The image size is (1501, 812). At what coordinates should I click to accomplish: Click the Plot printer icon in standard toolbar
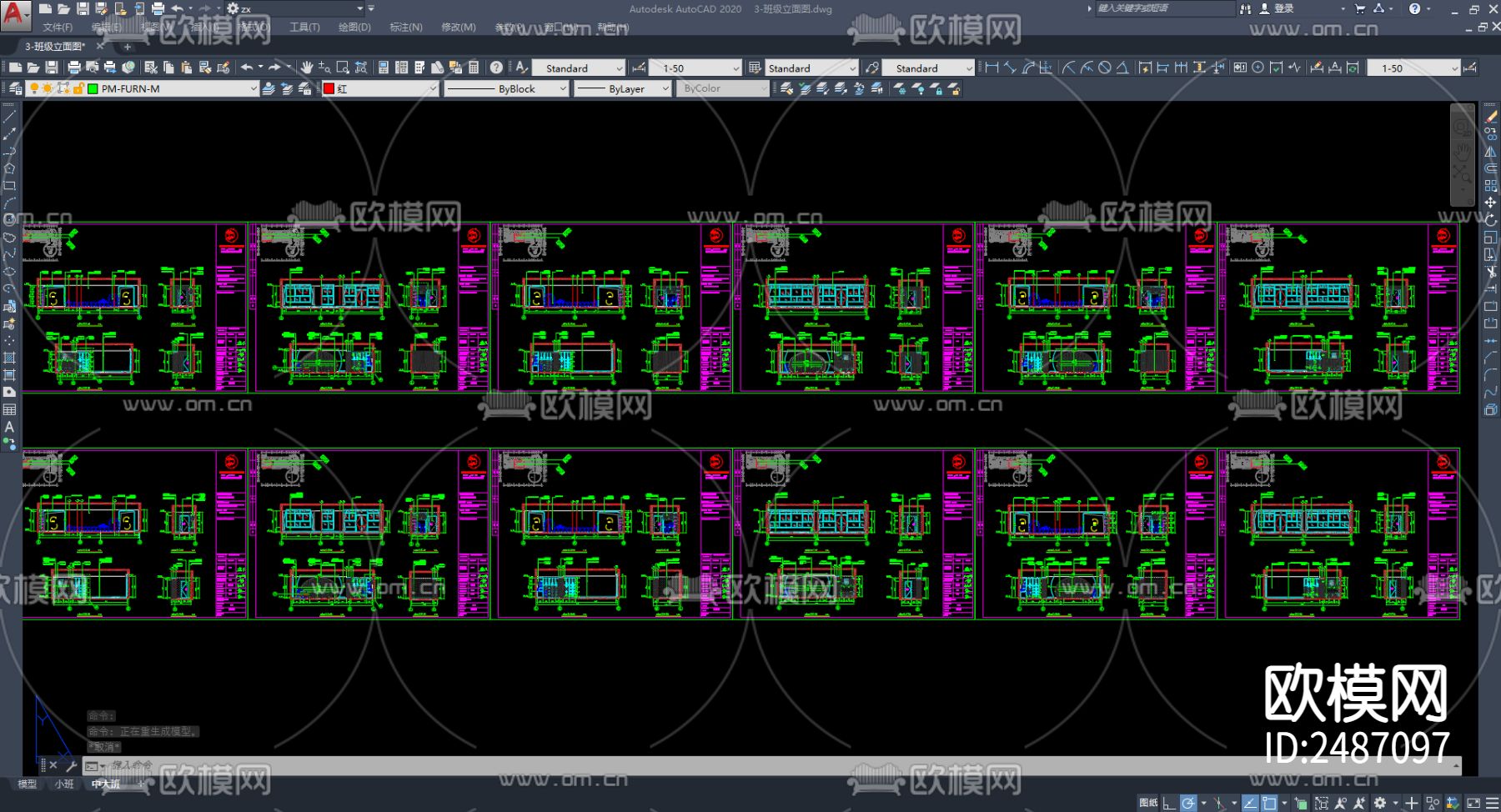pyautogui.click(x=74, y=68)
